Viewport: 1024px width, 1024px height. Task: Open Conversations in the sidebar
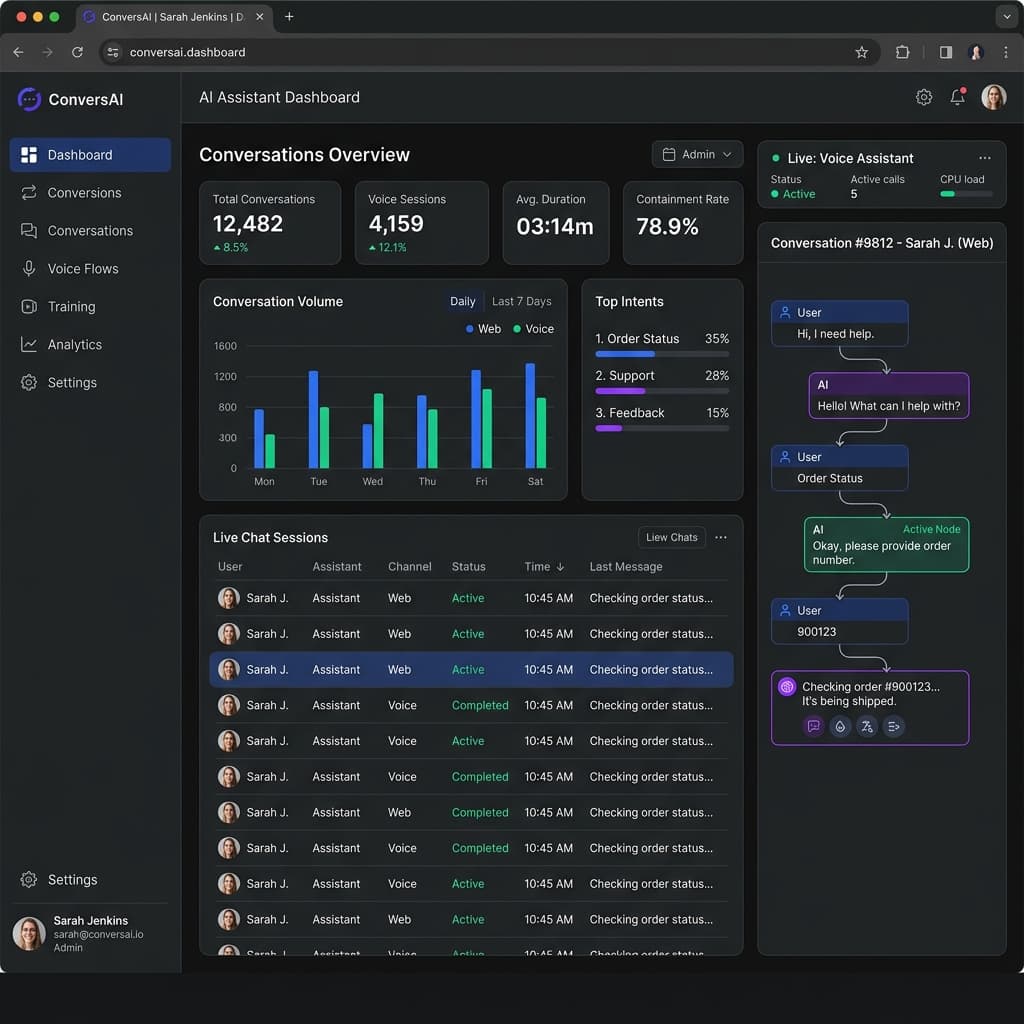pos(90,231)
